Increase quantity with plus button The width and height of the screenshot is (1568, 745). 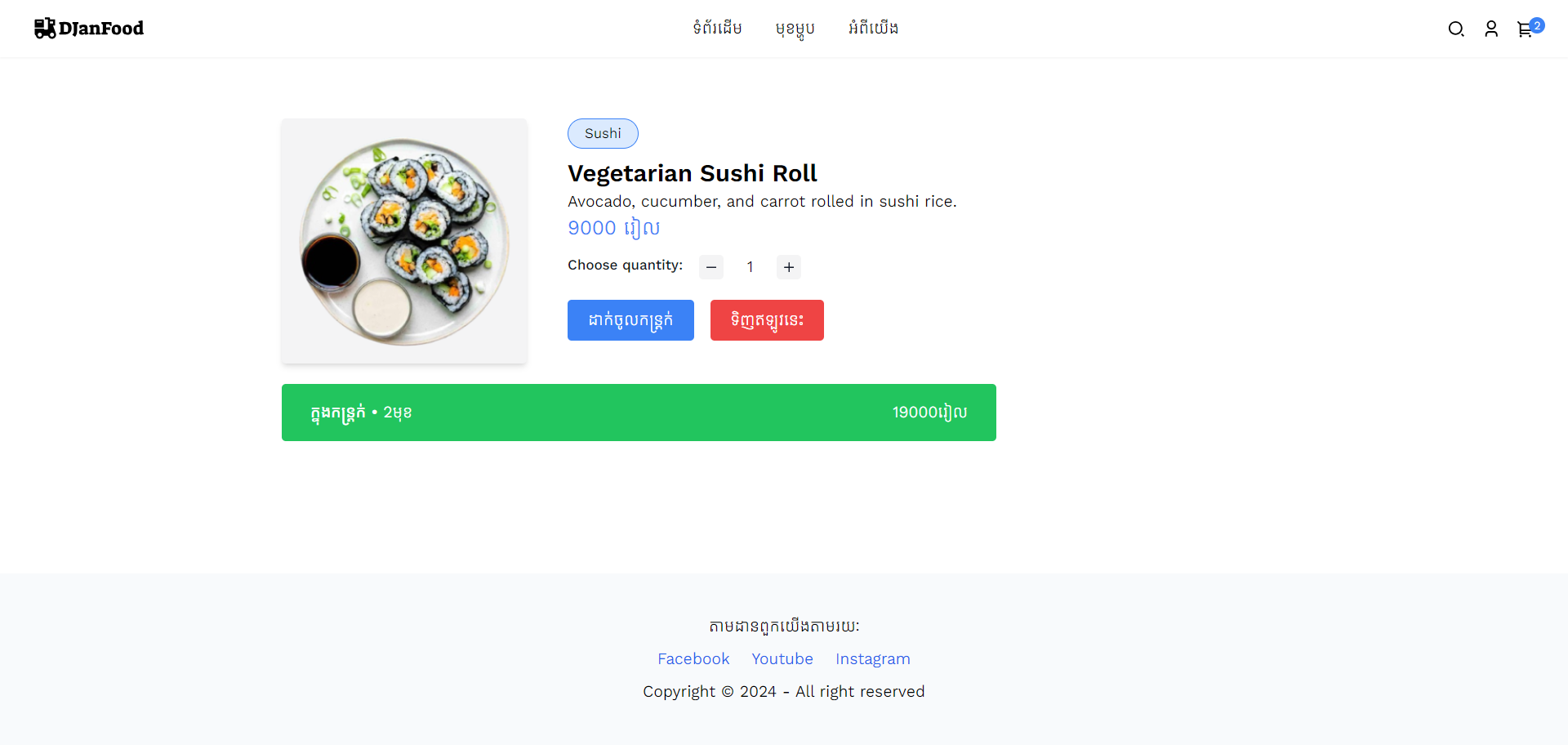coord(788,267)
